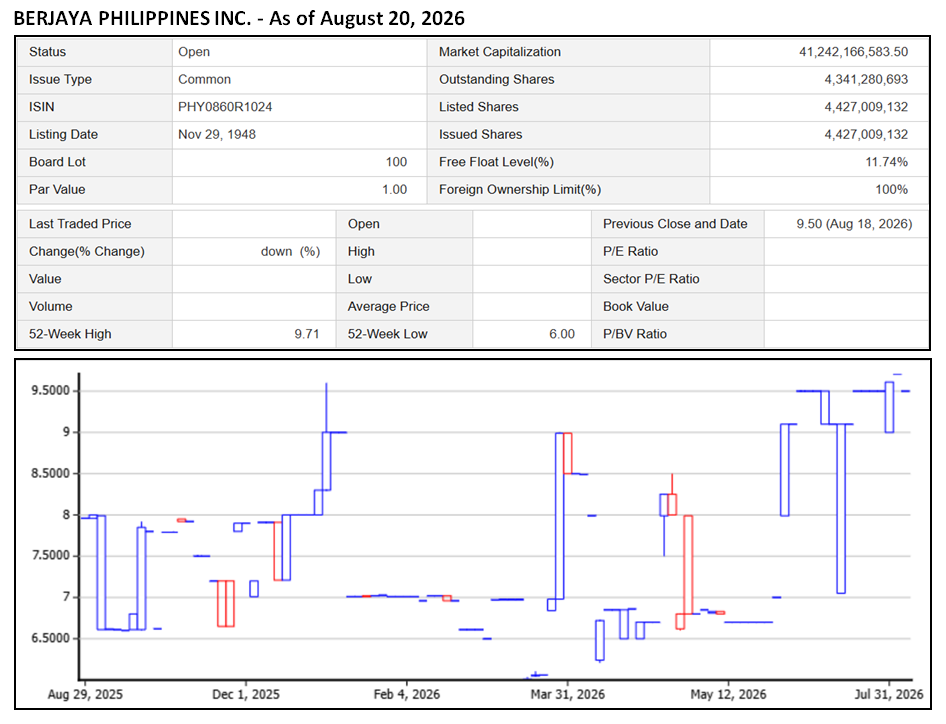Click the 'down (%)' change text
This screenshot has width=946, height=724.
(290, 252)
